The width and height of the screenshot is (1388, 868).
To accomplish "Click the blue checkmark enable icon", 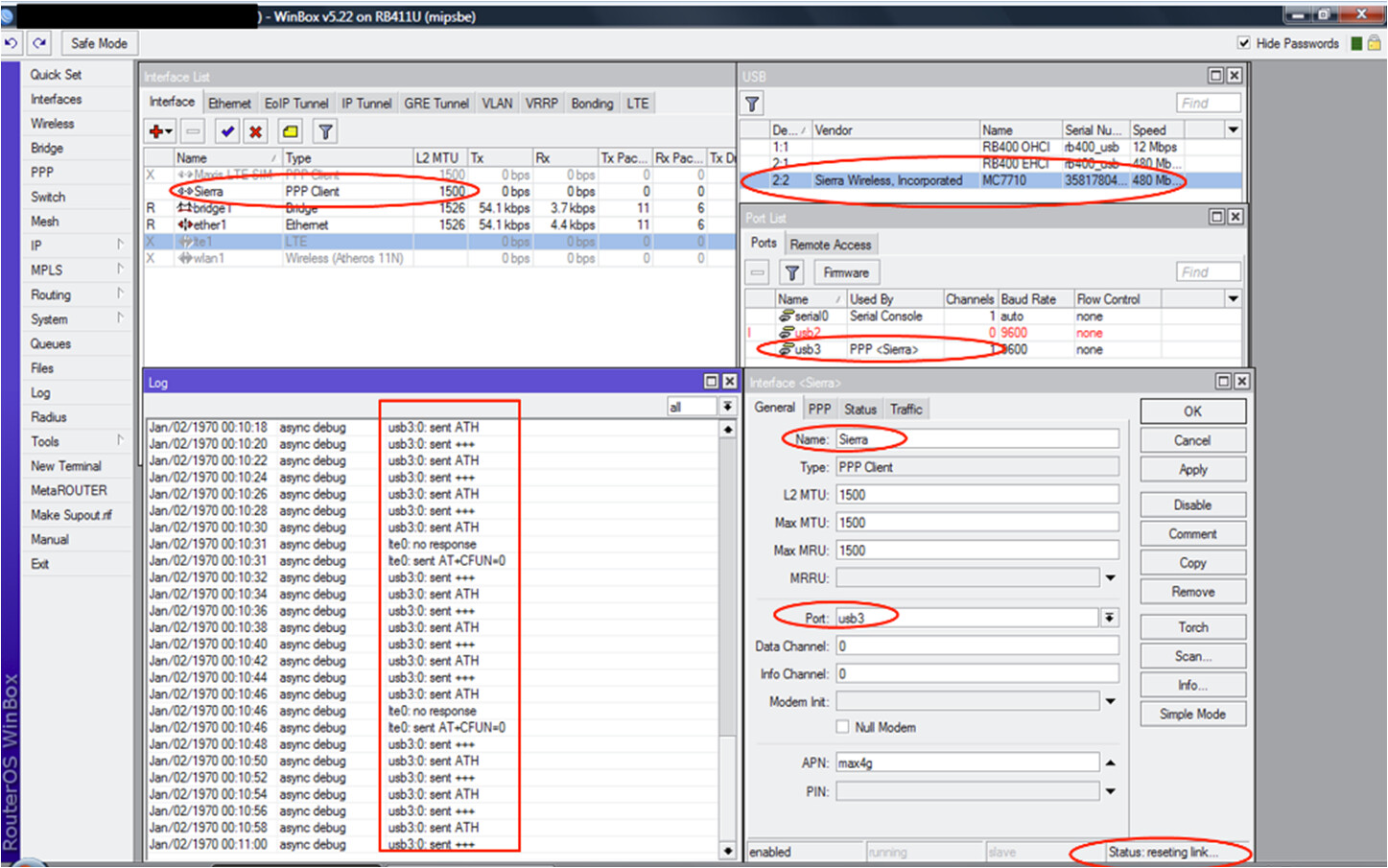I will coord(227,131).
